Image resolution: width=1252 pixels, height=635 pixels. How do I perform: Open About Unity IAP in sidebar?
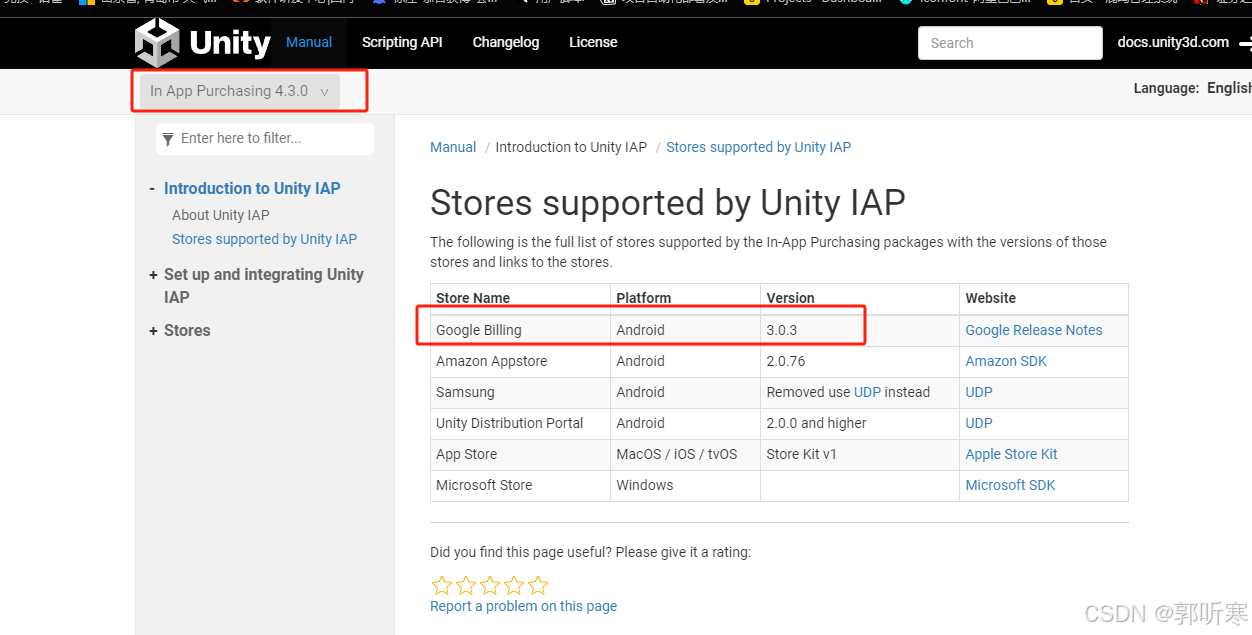tap(221, 215)
